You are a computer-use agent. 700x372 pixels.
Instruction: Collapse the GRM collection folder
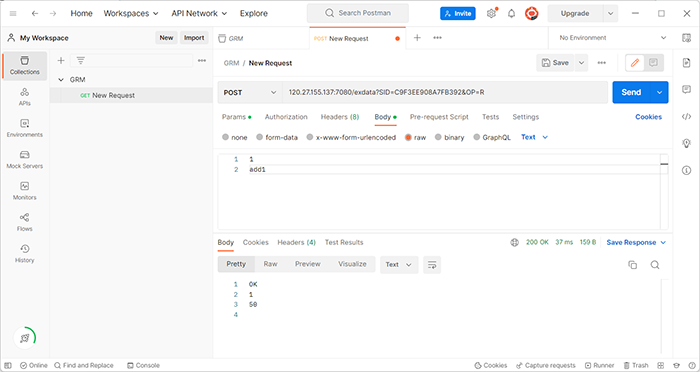(61, 80)
